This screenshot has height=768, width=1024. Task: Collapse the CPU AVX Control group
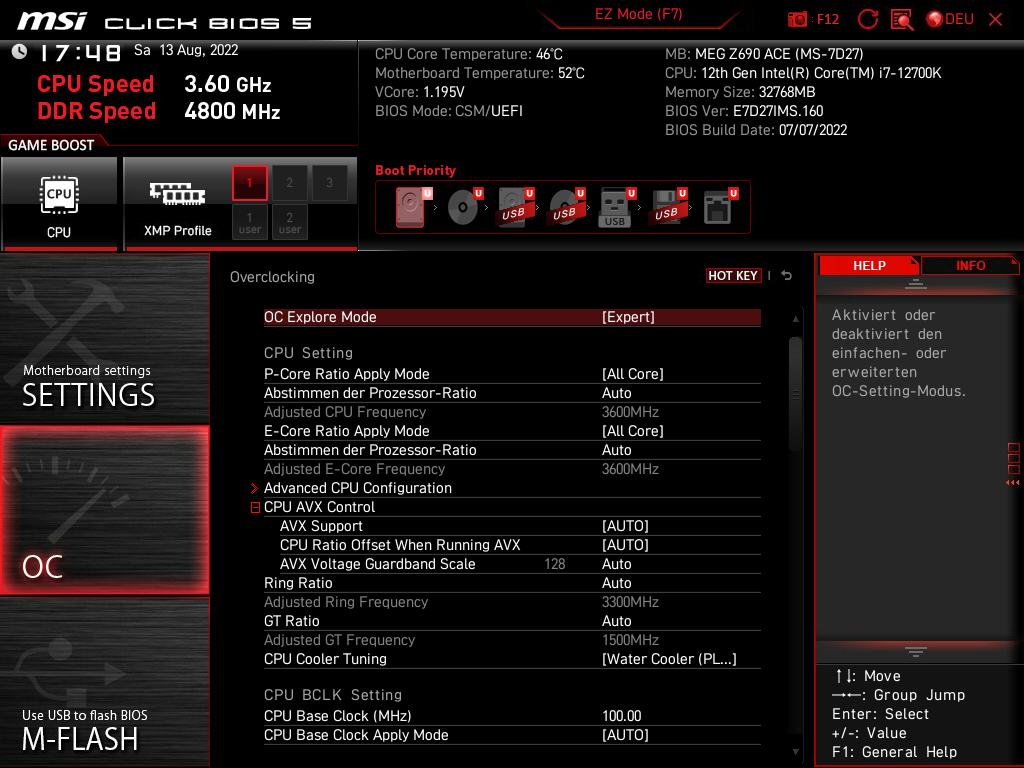coord(255,507)
